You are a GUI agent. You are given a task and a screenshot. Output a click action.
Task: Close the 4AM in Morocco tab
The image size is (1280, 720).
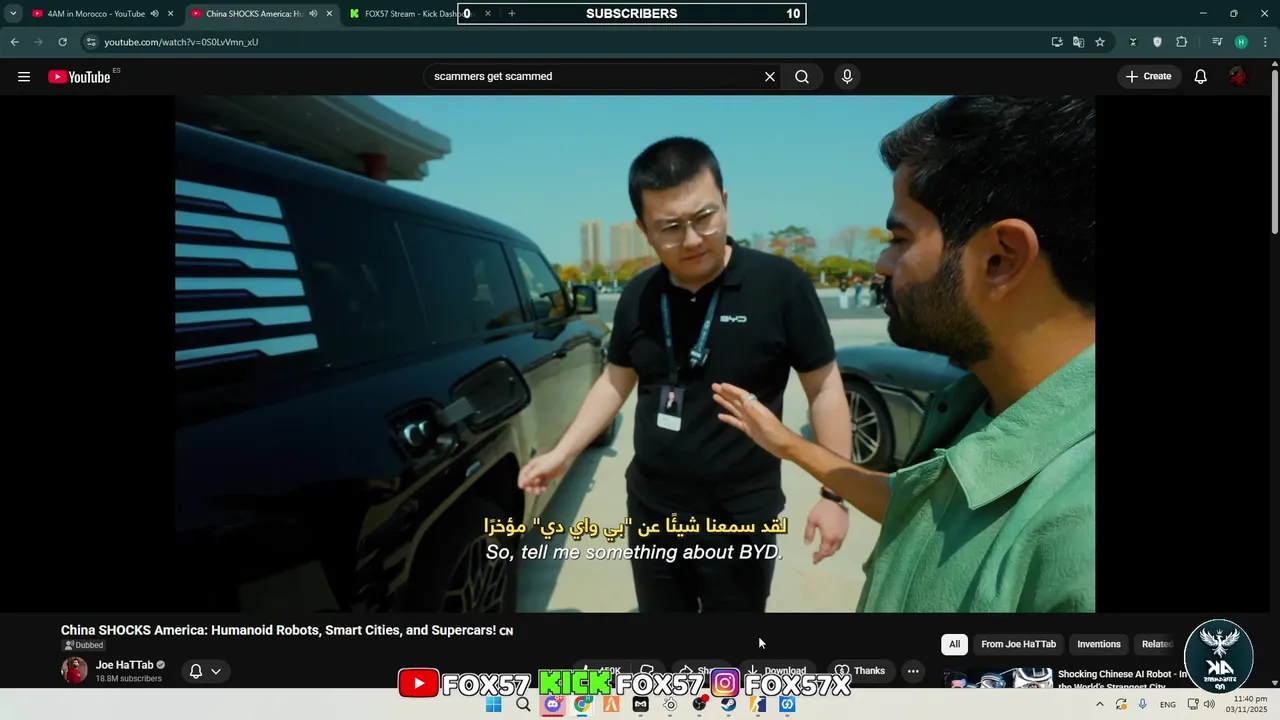(171, 14)
